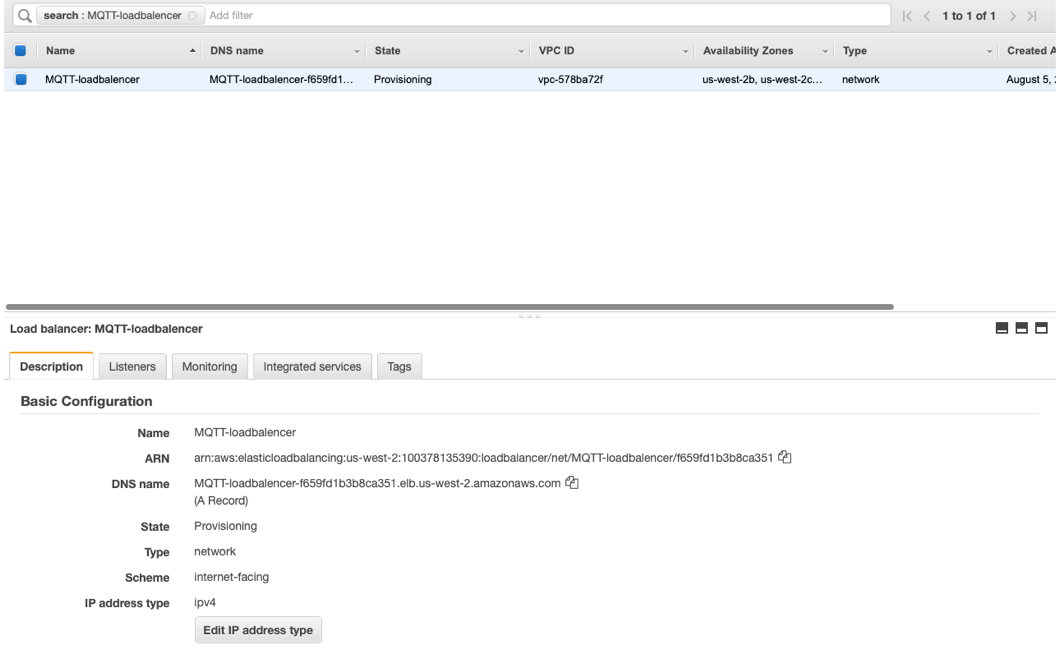Click the 1 to 1 of 1 pagination text
The image size is (1060, 650).
[969, 16]
